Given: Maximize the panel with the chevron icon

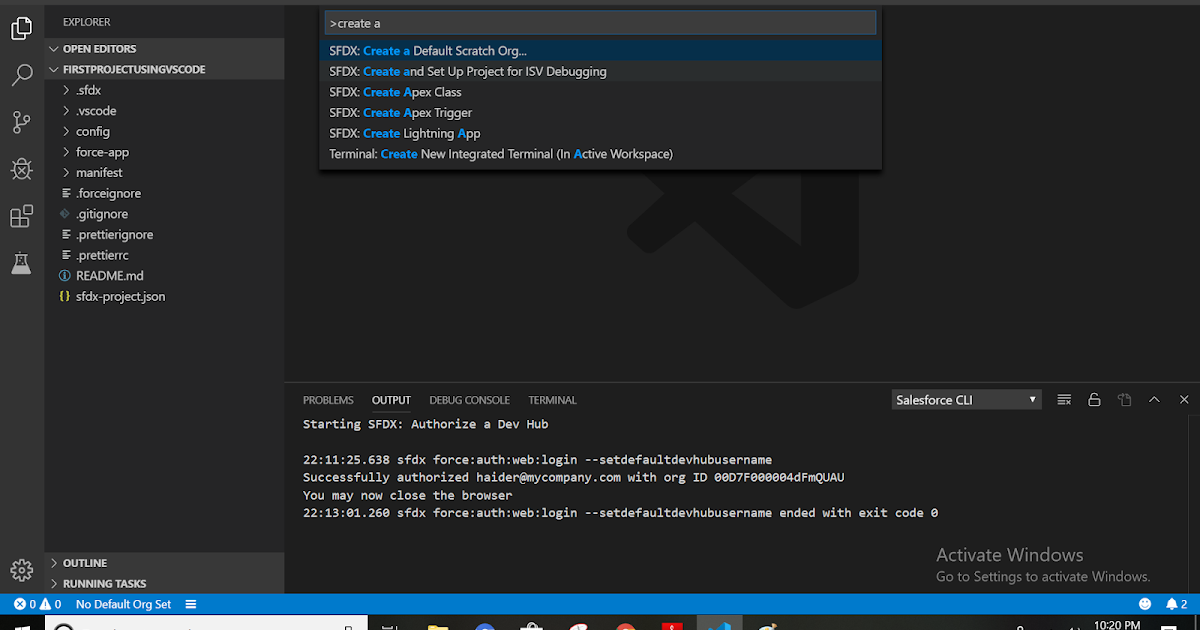Looking at the screenshot, I should 1154,399.
